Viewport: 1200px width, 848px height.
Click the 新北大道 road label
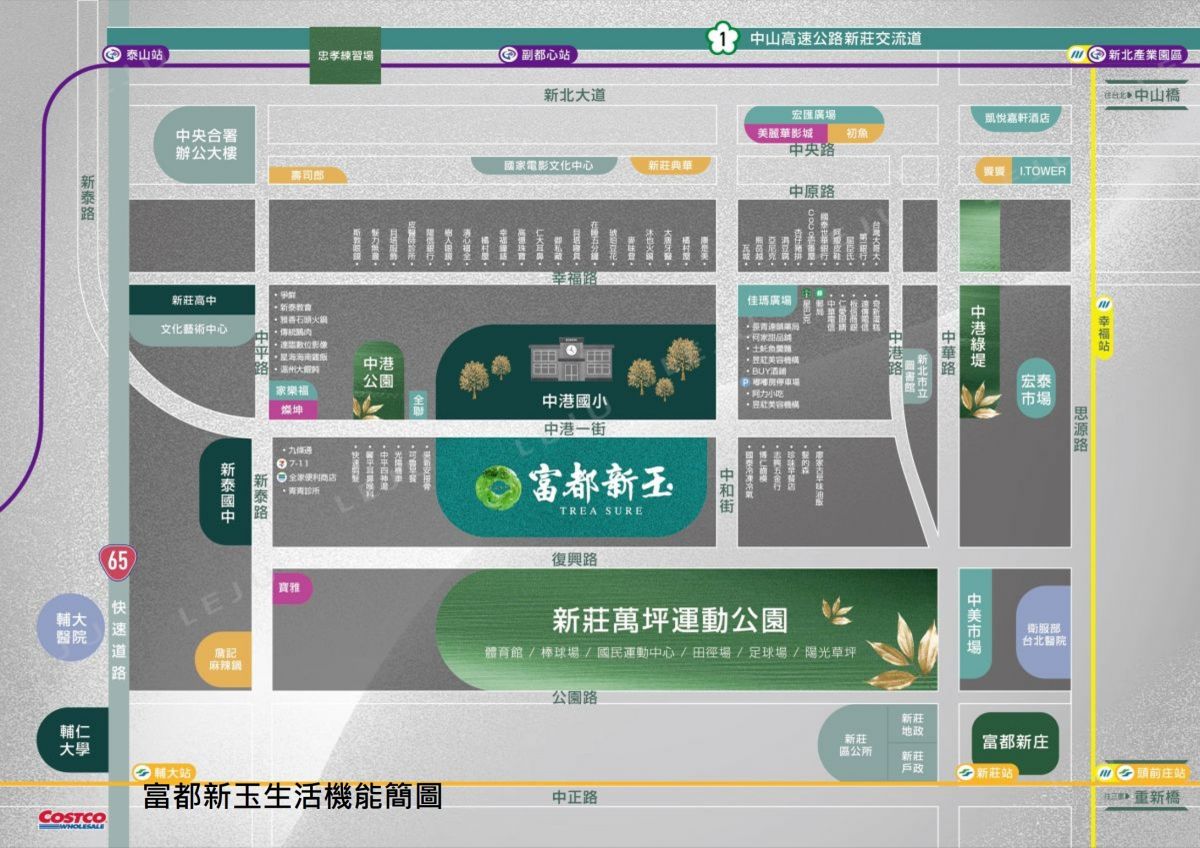point(575,95)
